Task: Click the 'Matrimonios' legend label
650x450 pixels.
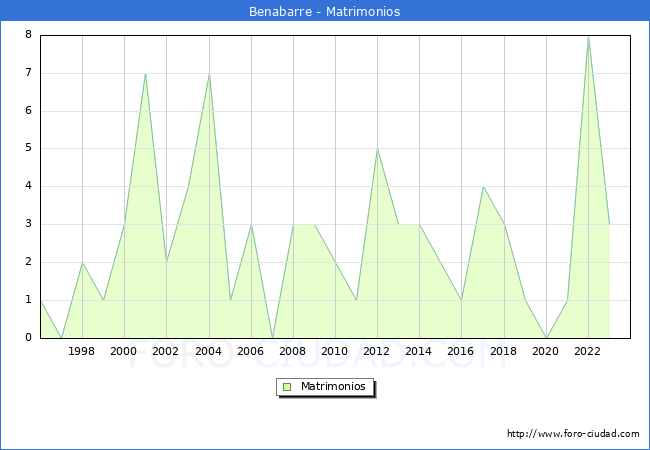Action: [333, 386]
